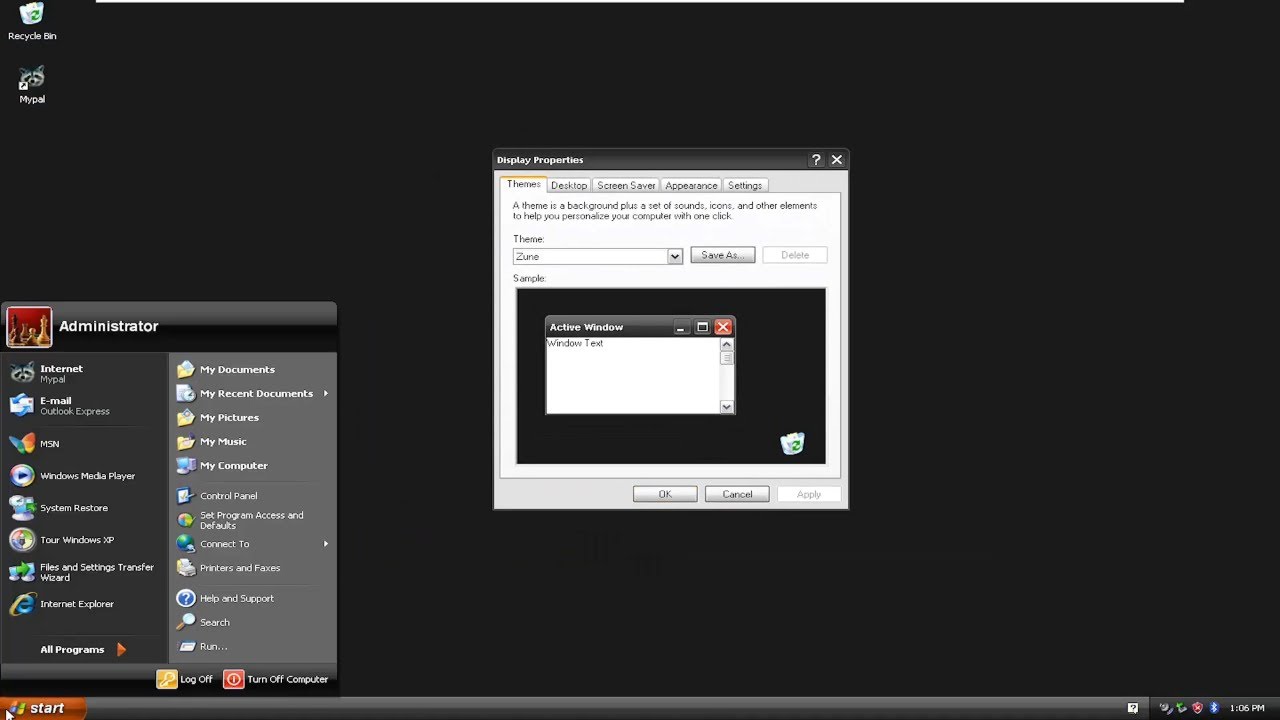Click the help balloon taskbar icon
The height and width of the screenshot is (720, 1280).
tap(1133, 708)
